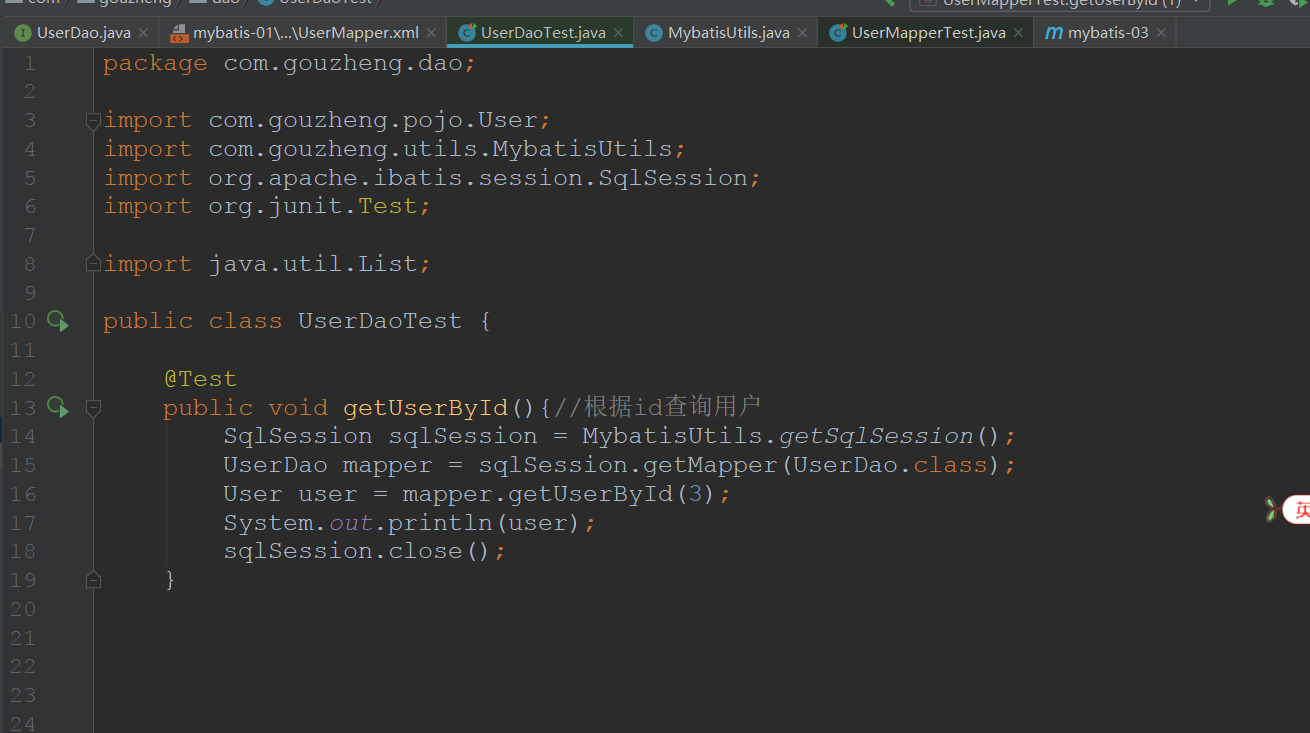Click line number 24 in the gutter
The height and width of the screenshot is (733, 1310).
click(23, 723)
